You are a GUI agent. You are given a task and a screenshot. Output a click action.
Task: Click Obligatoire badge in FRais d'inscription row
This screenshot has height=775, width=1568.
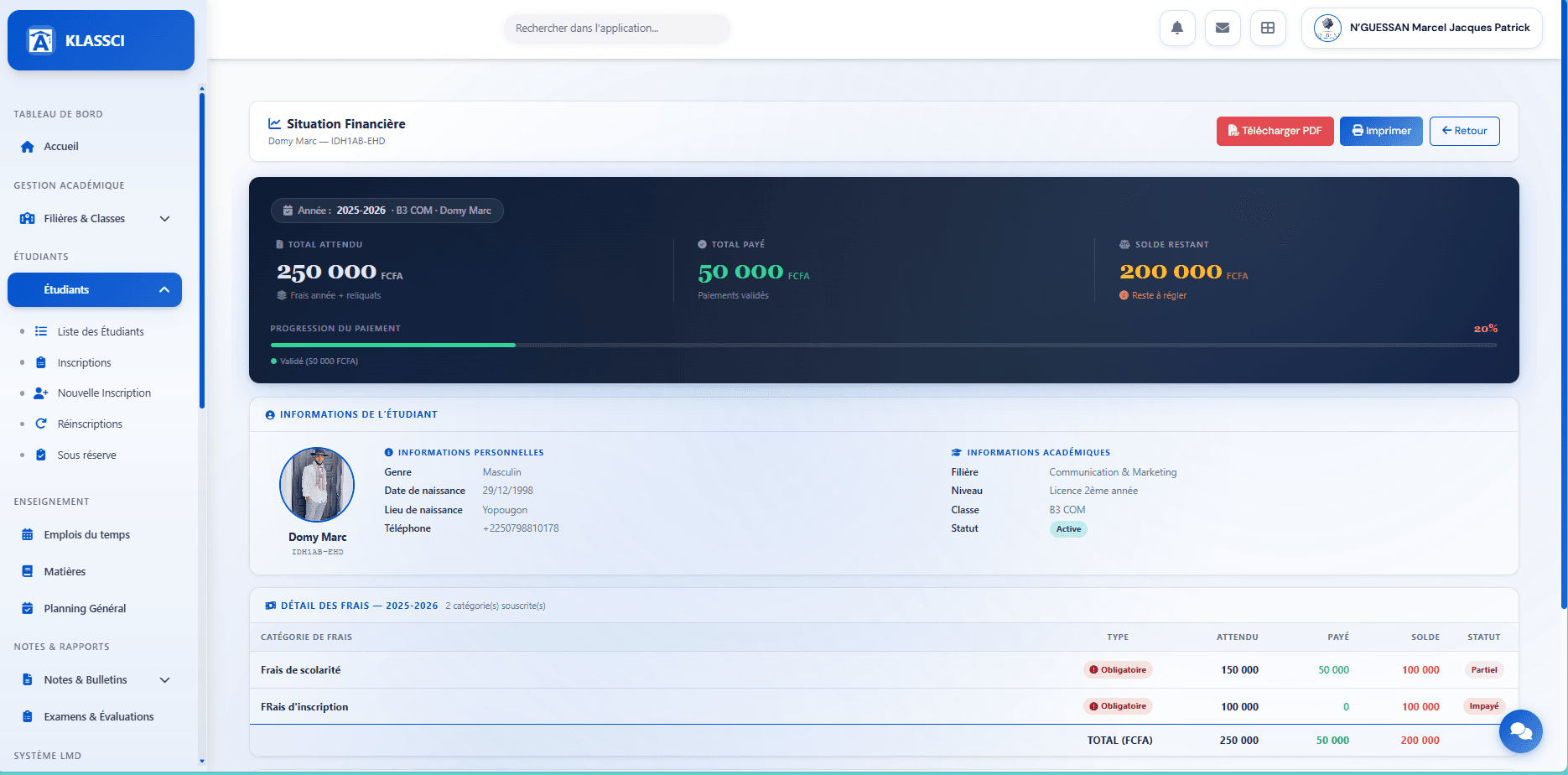coord(1118,706)
